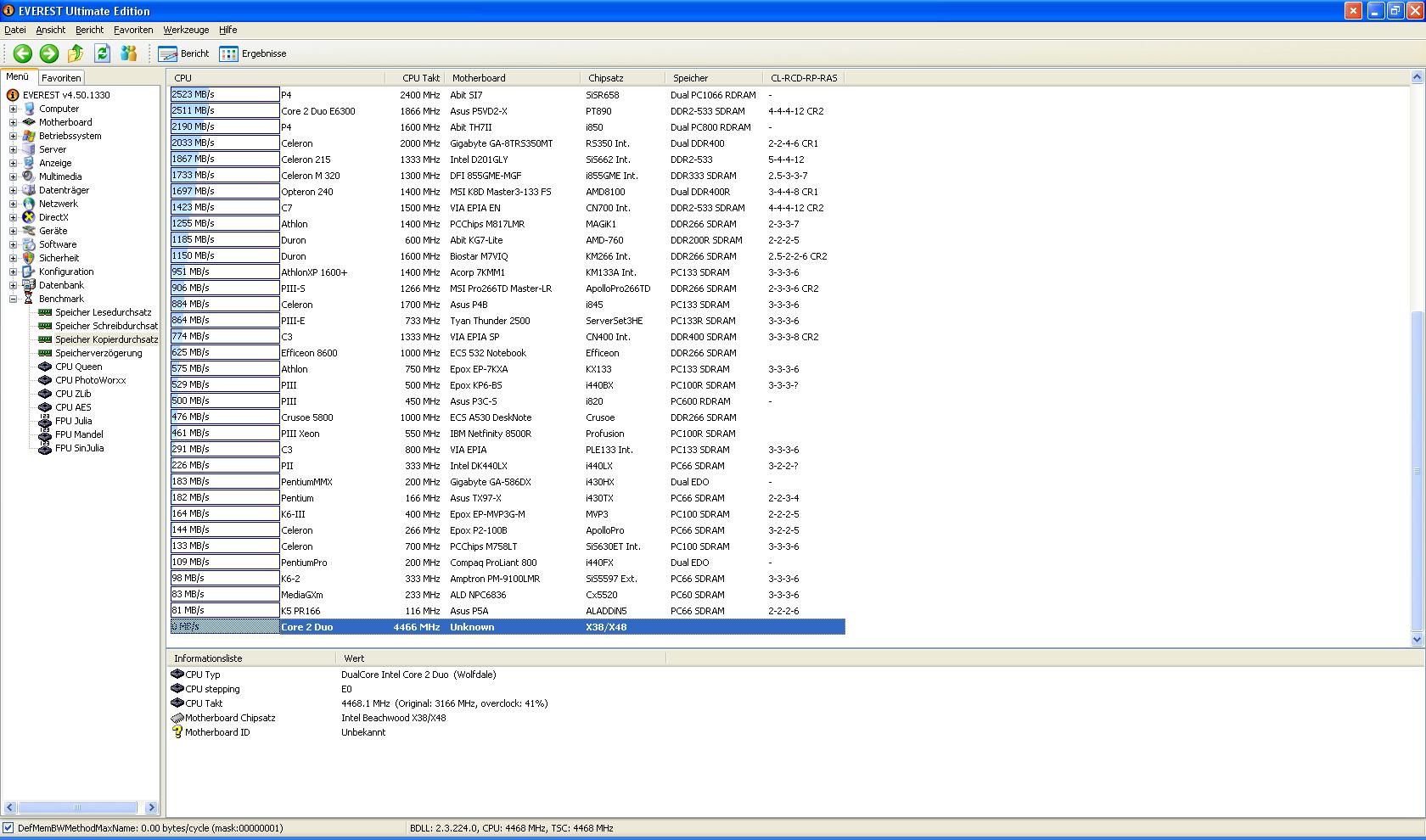The width and height of the screenshot is (1426, 840).
Task: Expand the Motherboard tree node
Action: (13, 122)
